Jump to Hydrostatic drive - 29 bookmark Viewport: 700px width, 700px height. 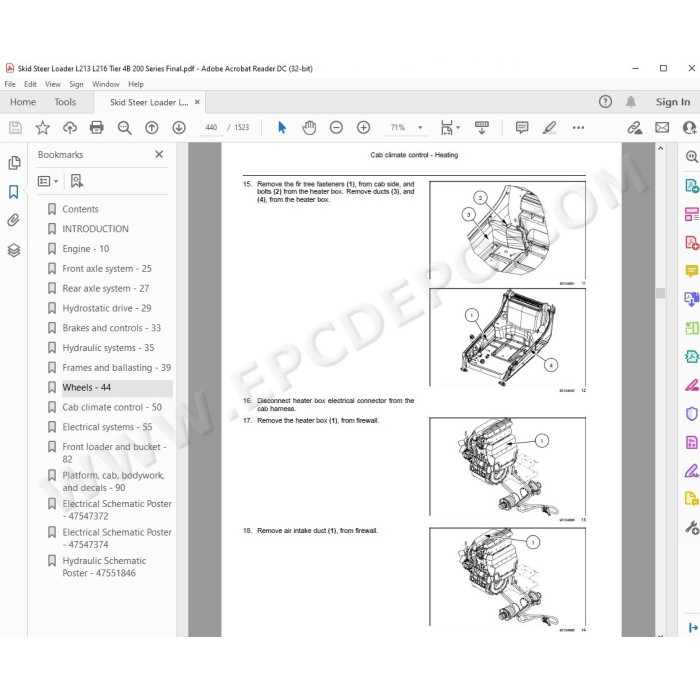coord(107,308)
